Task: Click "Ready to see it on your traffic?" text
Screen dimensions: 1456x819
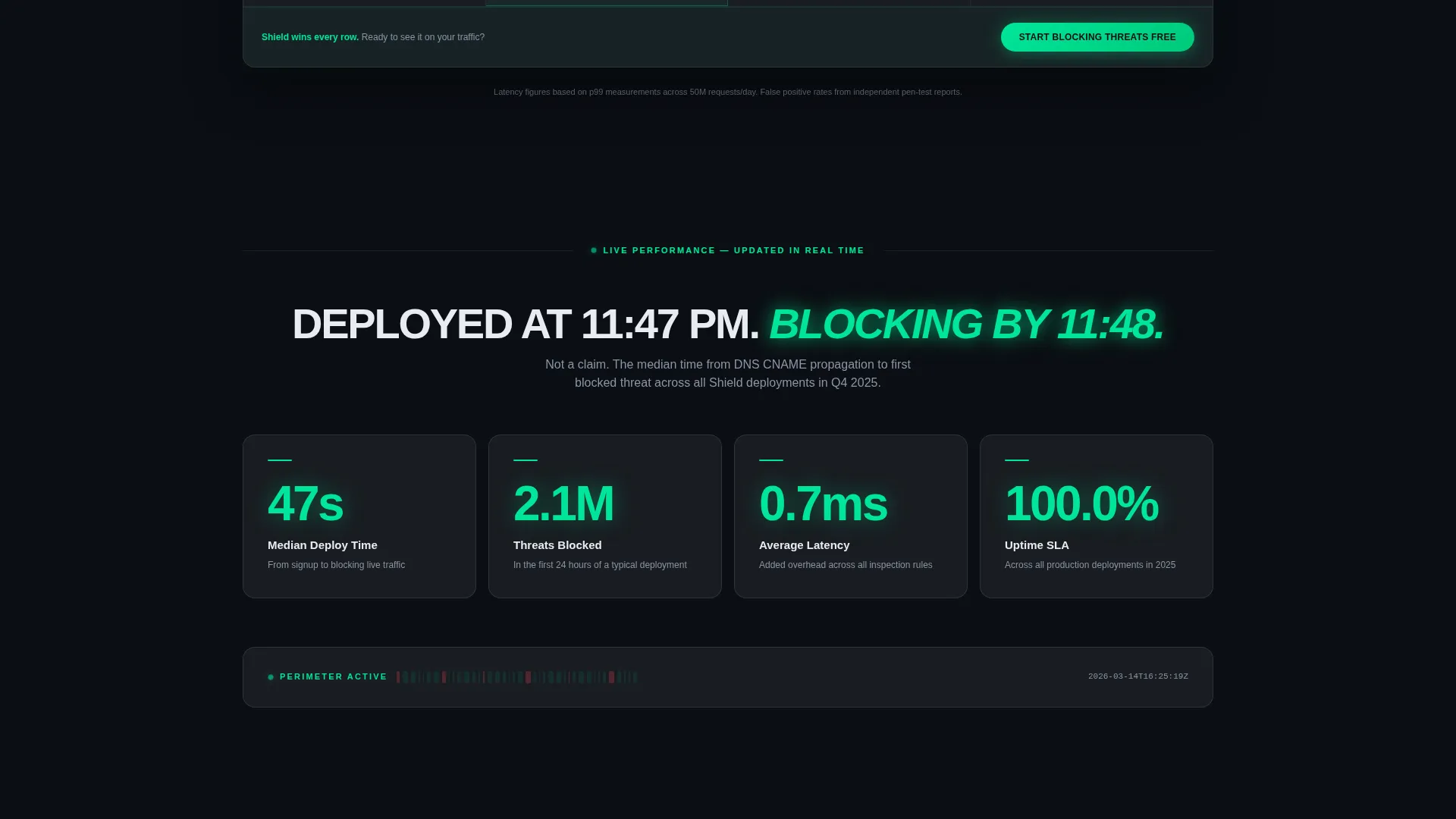Action: tap(423, 37)
